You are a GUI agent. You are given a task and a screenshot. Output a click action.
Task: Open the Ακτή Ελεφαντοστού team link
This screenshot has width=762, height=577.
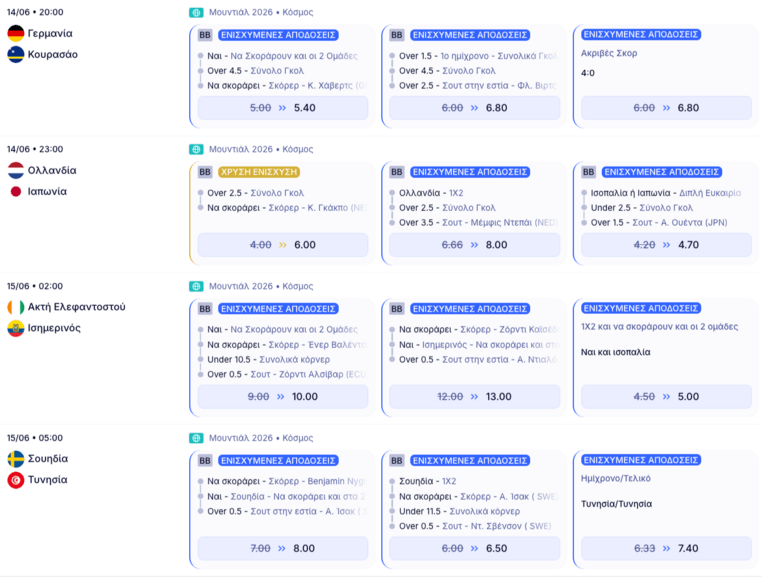[76, 307]
